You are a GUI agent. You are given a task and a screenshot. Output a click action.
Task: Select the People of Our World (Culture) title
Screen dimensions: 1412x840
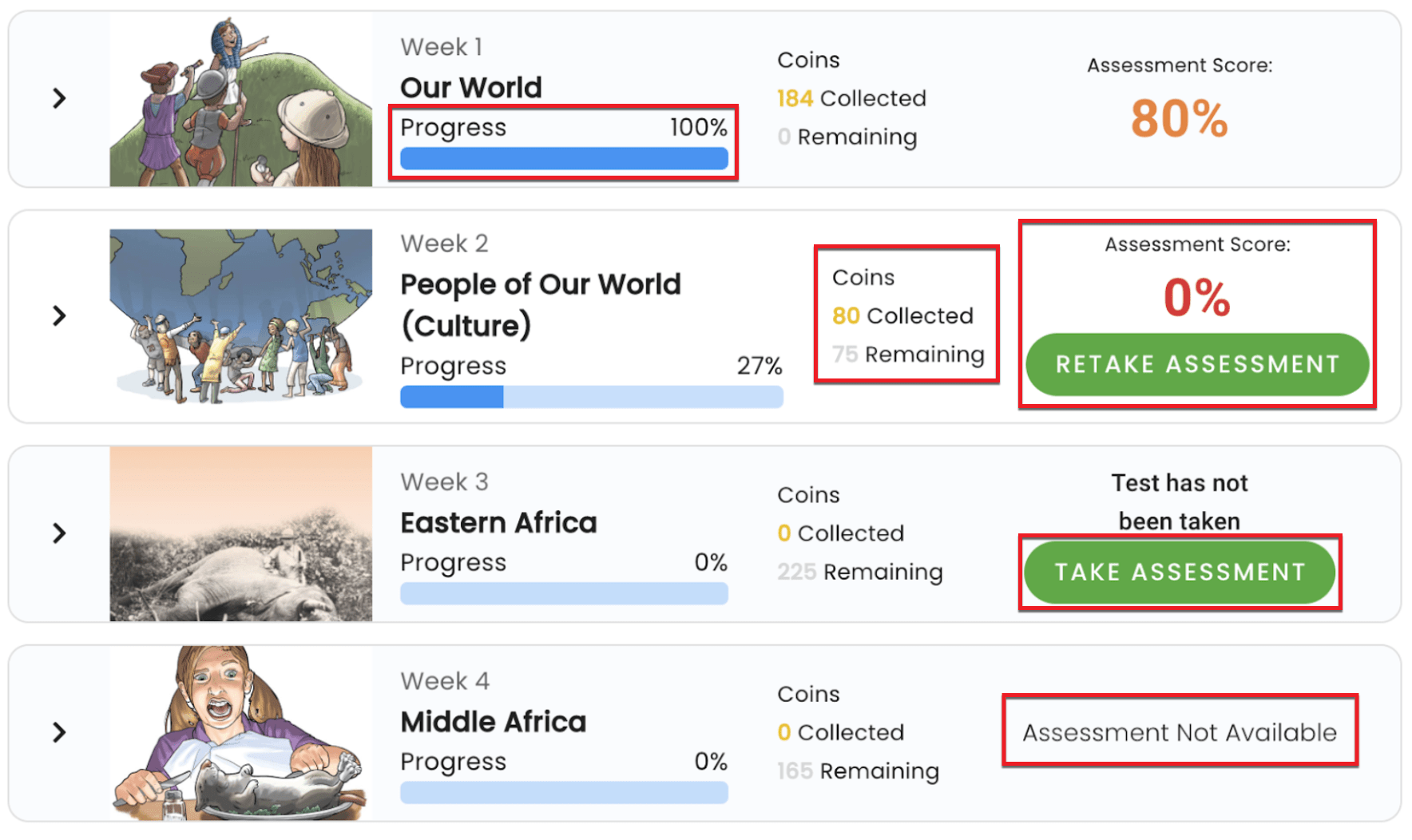[540, 304]
